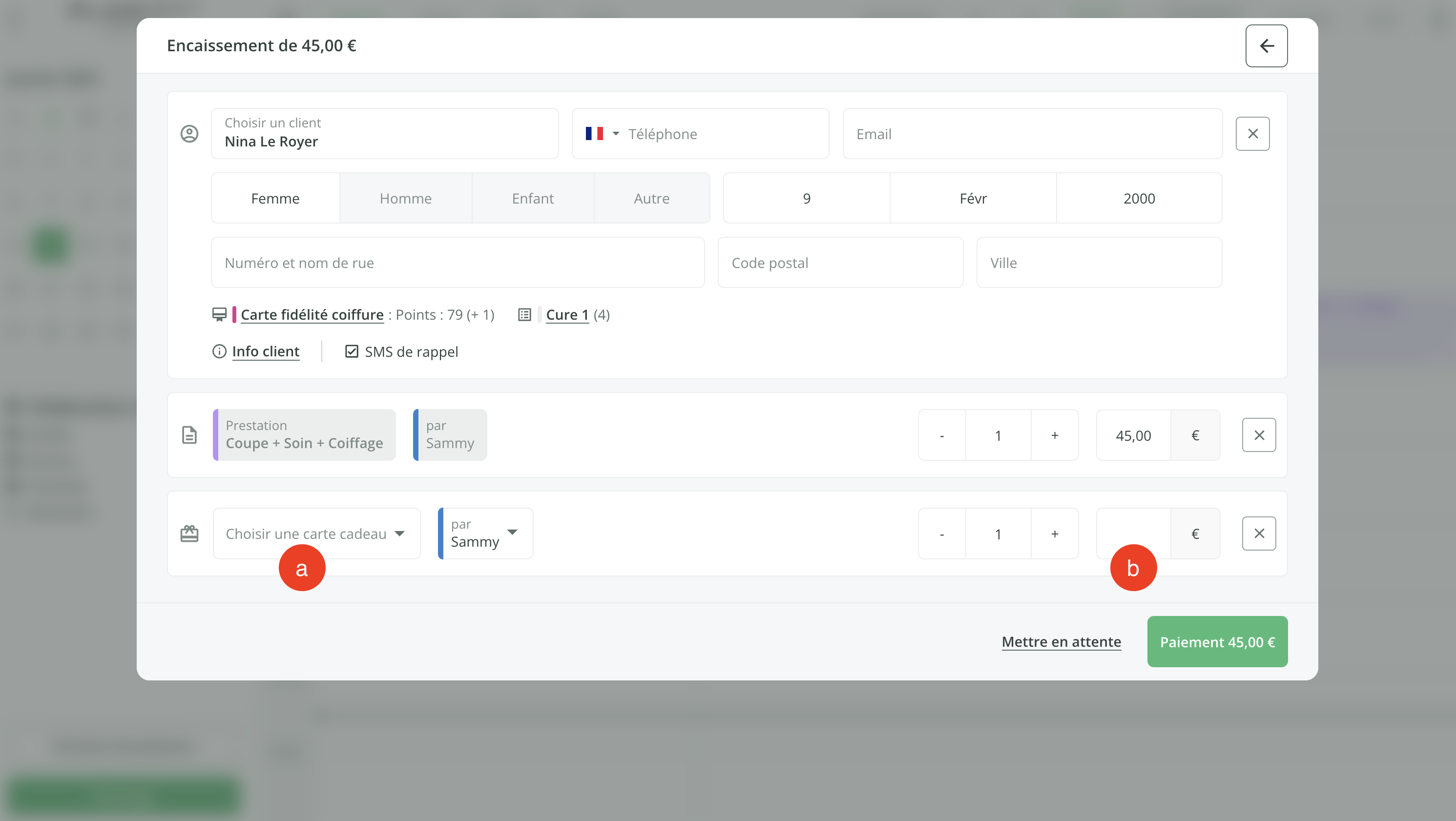Viewport: 1456px width, 821px height.
Task: Remove the gift card line item
Action: point(1259,534)
